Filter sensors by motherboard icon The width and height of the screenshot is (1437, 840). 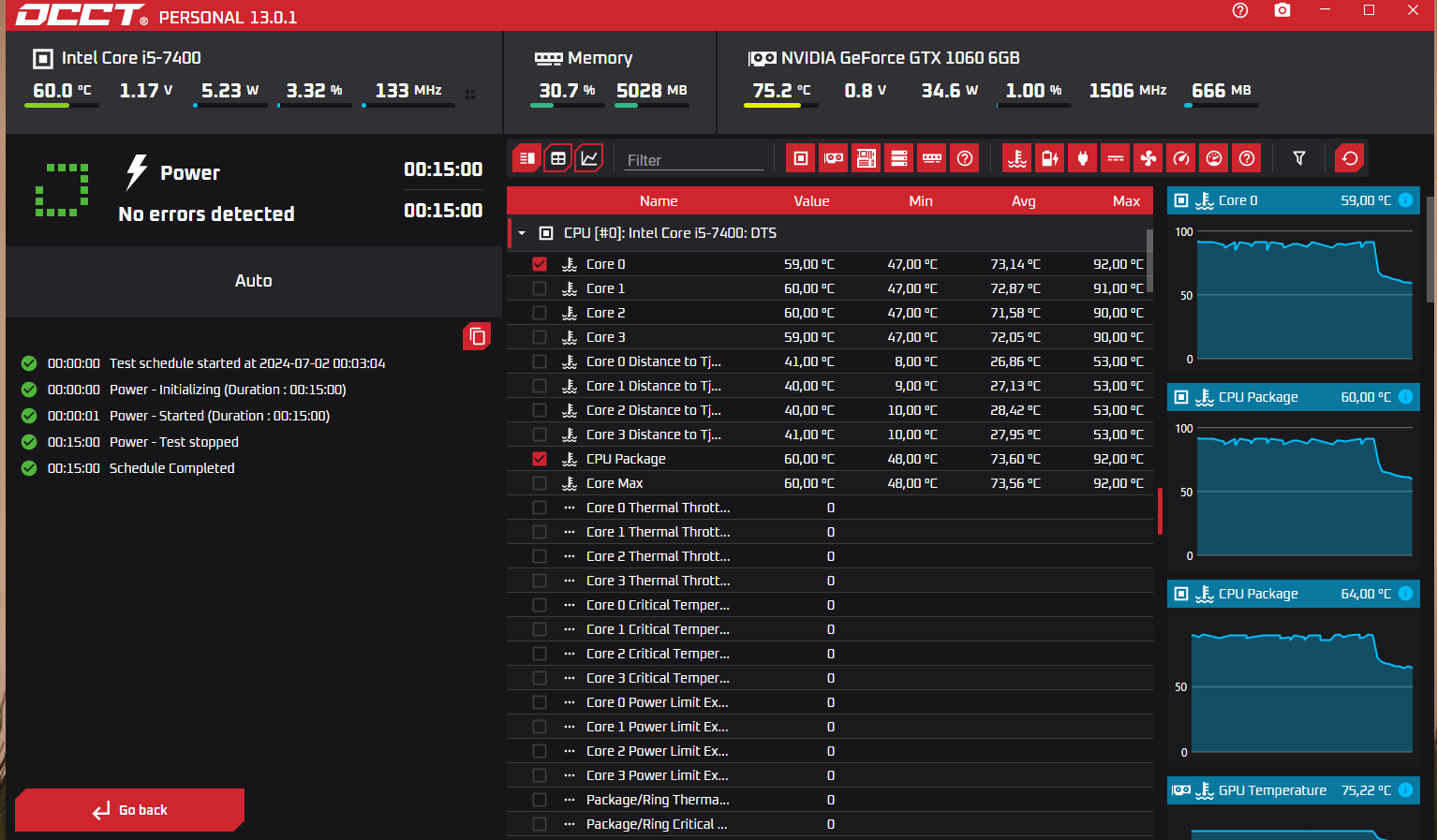[867, 158]
